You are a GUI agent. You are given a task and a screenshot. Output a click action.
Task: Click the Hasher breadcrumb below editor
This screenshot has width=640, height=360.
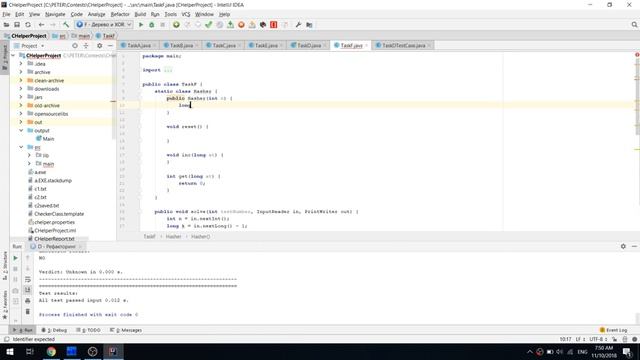pos(173,236)
